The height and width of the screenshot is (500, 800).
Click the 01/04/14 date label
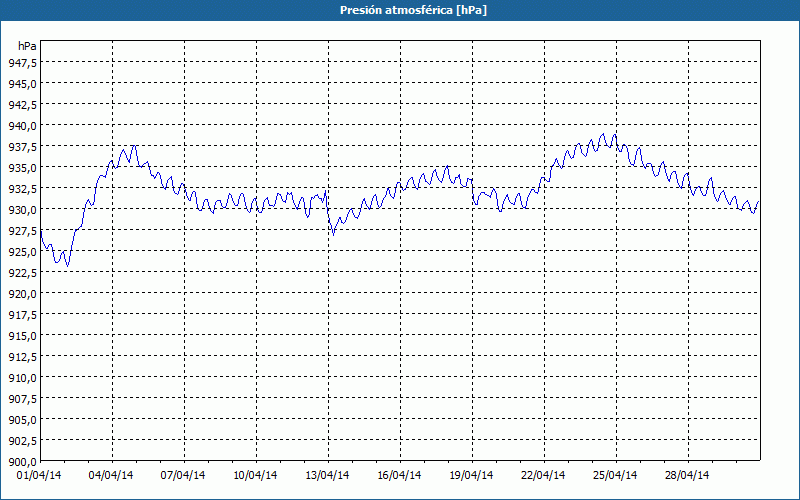pos(39,476)
